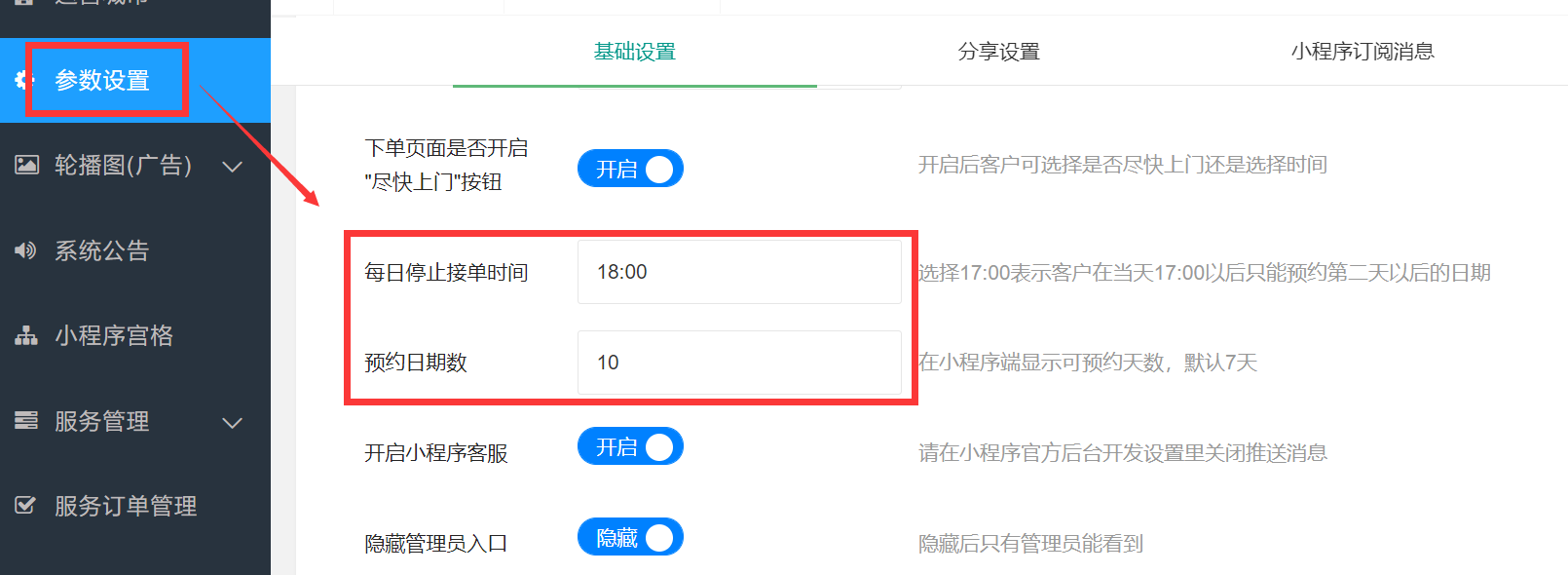Expand the 轮播图(广告) submenu chevron

point(232,167)
